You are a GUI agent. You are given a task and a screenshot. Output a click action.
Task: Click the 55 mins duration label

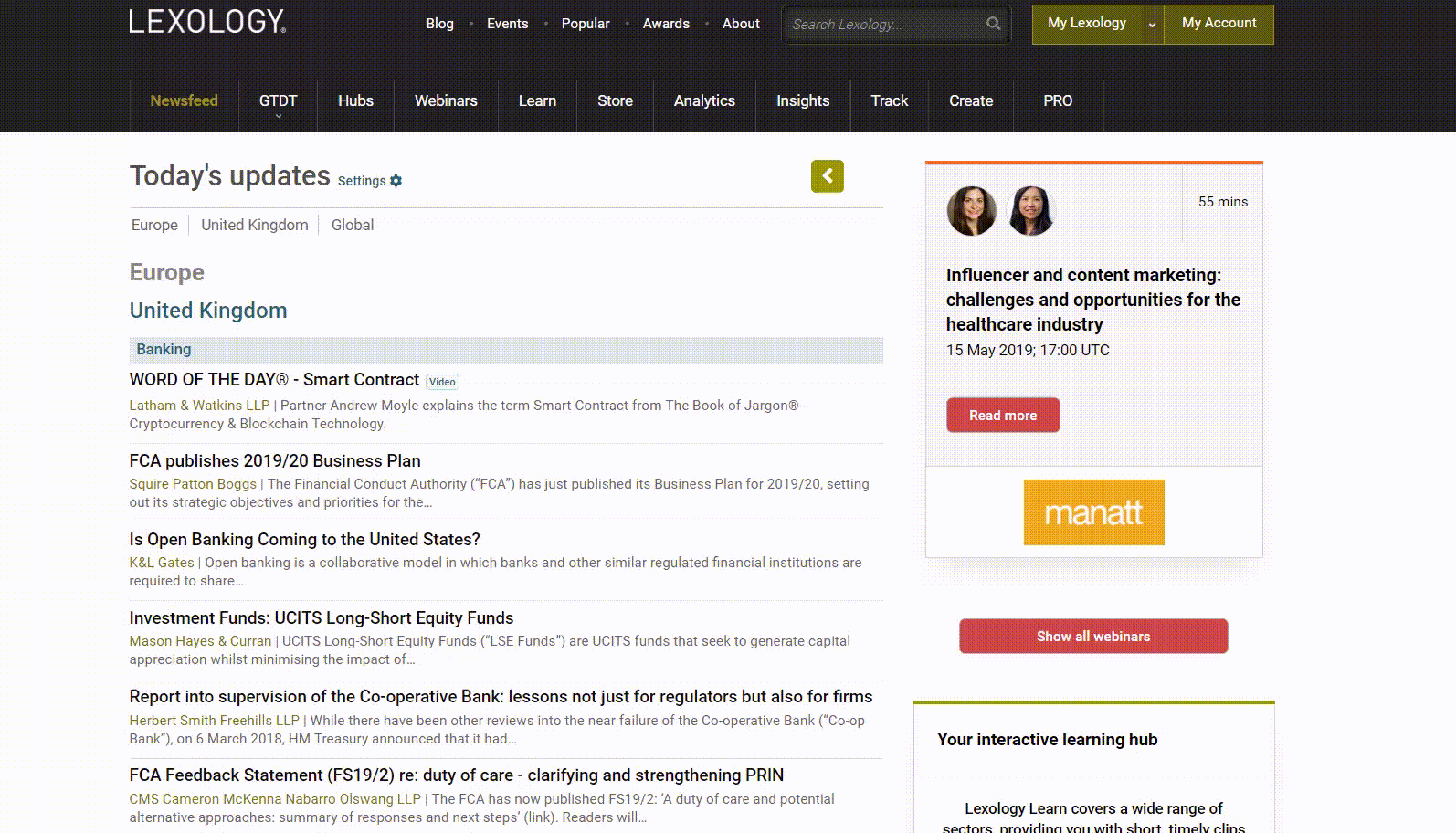tap(1223, 202)
